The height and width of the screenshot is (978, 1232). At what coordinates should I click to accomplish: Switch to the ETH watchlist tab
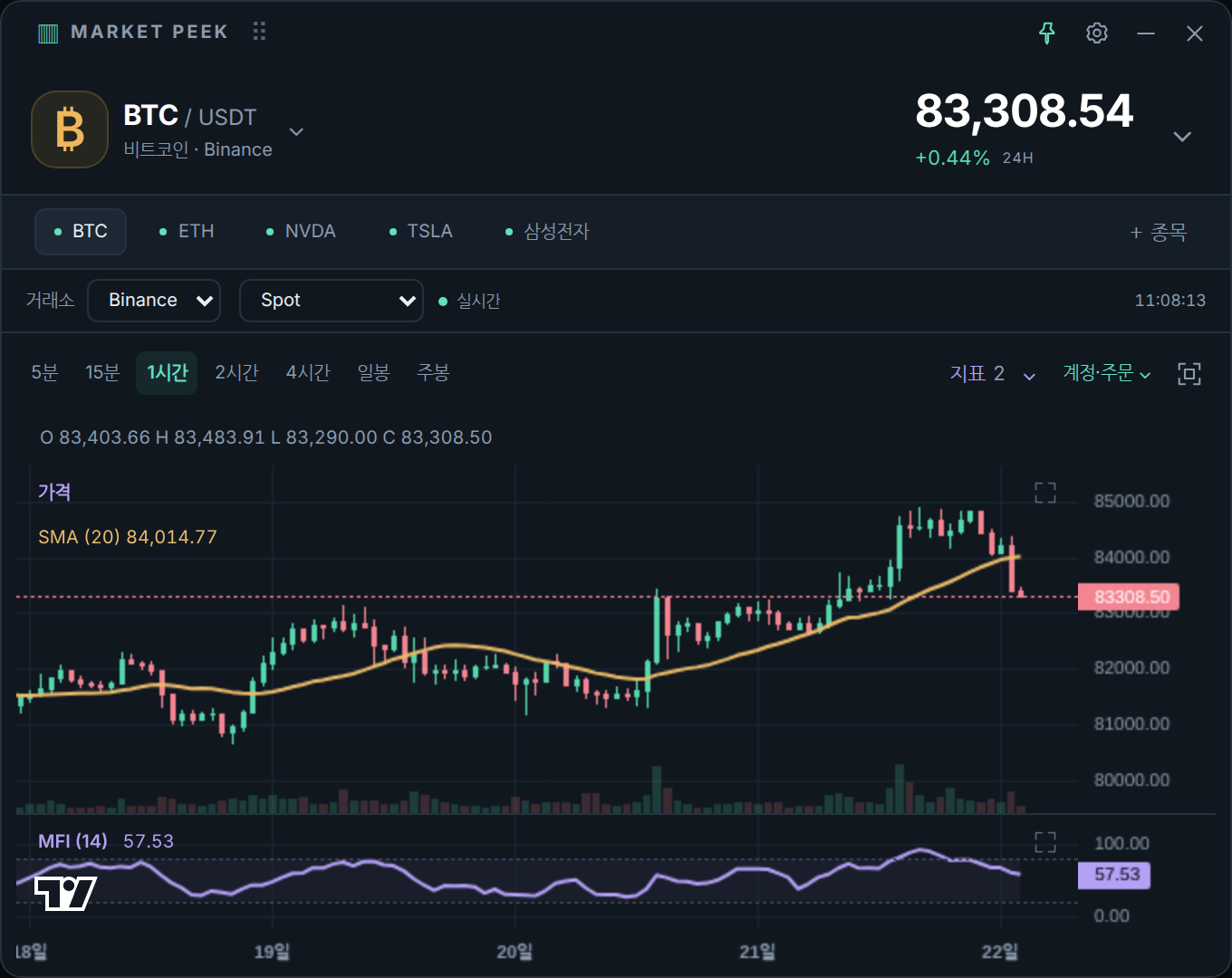click(187, 232)
